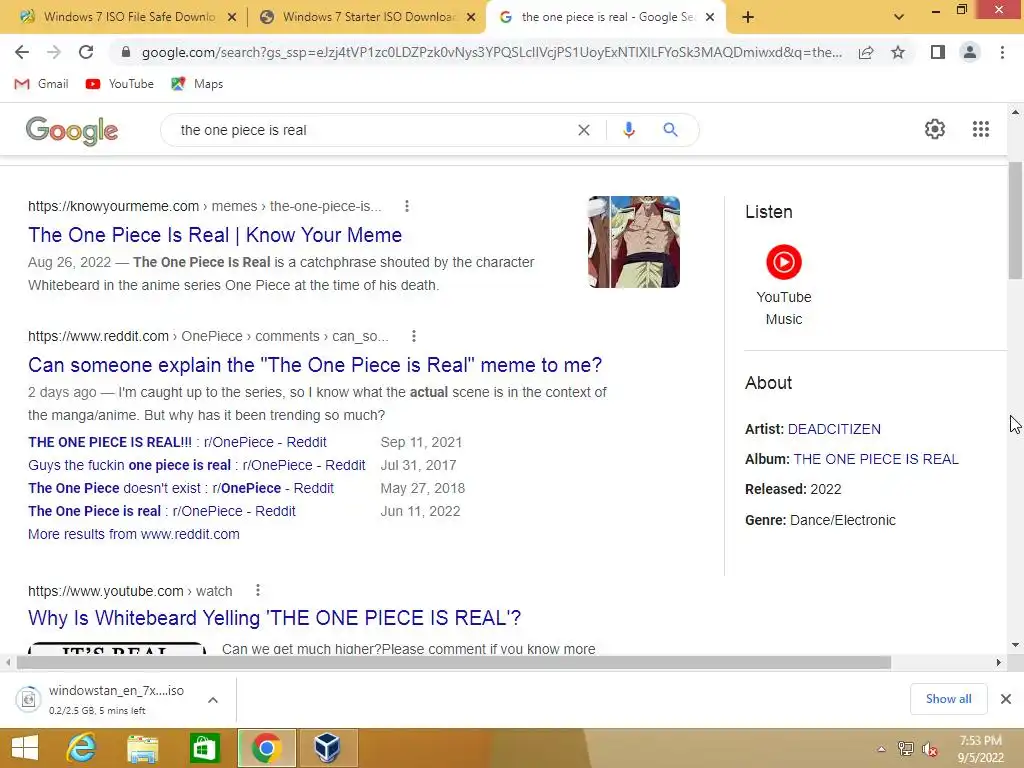Image resolution: width=1024 pixels, height=768 pixels.
Task: Click the Whitebeard thumbnail image
Action: pyautogui.click(x=633, y=242)
